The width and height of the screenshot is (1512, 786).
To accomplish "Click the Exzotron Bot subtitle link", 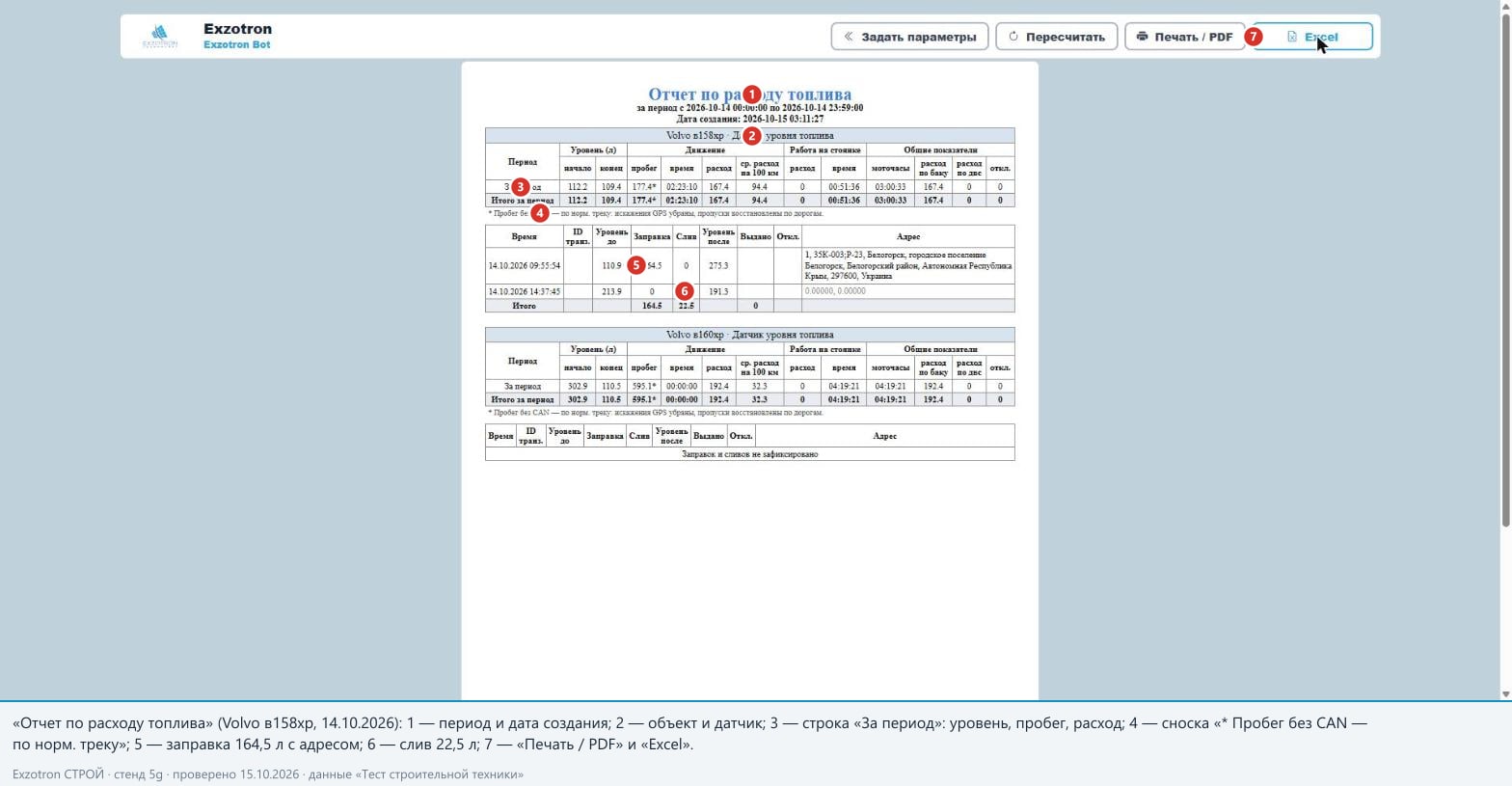I will (x=236, y=44).
